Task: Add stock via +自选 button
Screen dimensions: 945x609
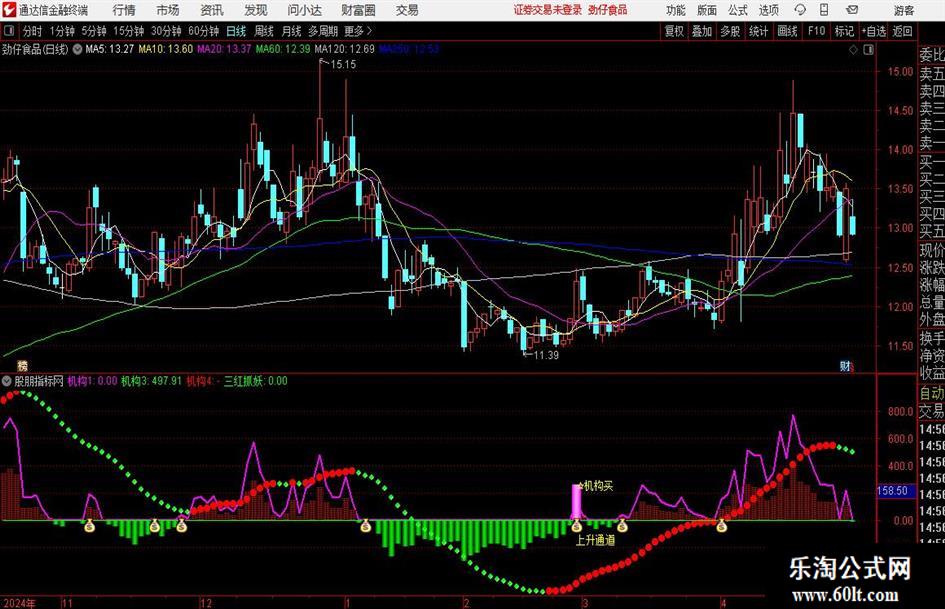Action: click(x=874, y=31)
